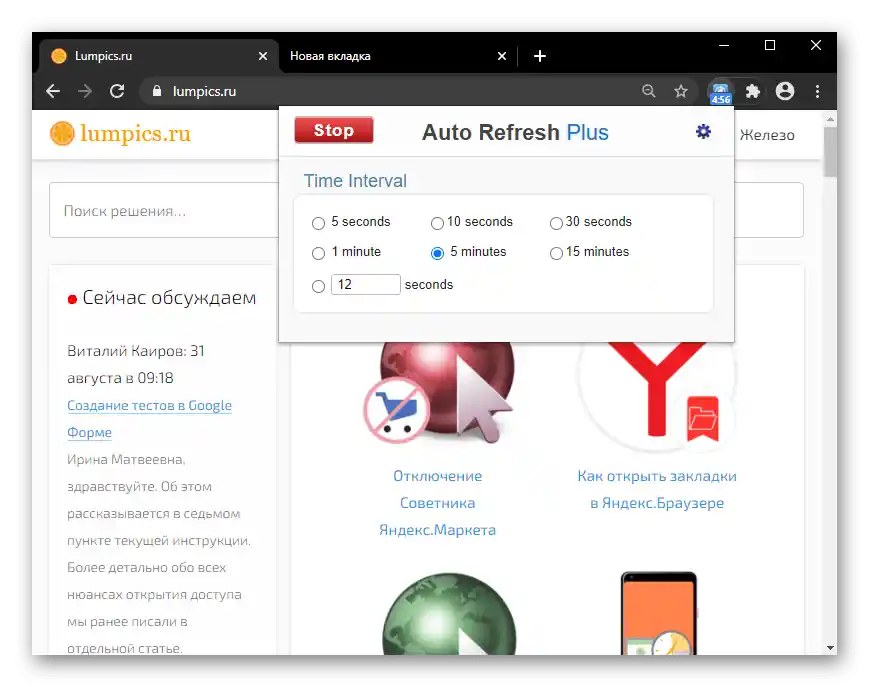
Task: Click the Auto Refresh Plus title
Action: (515, 132)
